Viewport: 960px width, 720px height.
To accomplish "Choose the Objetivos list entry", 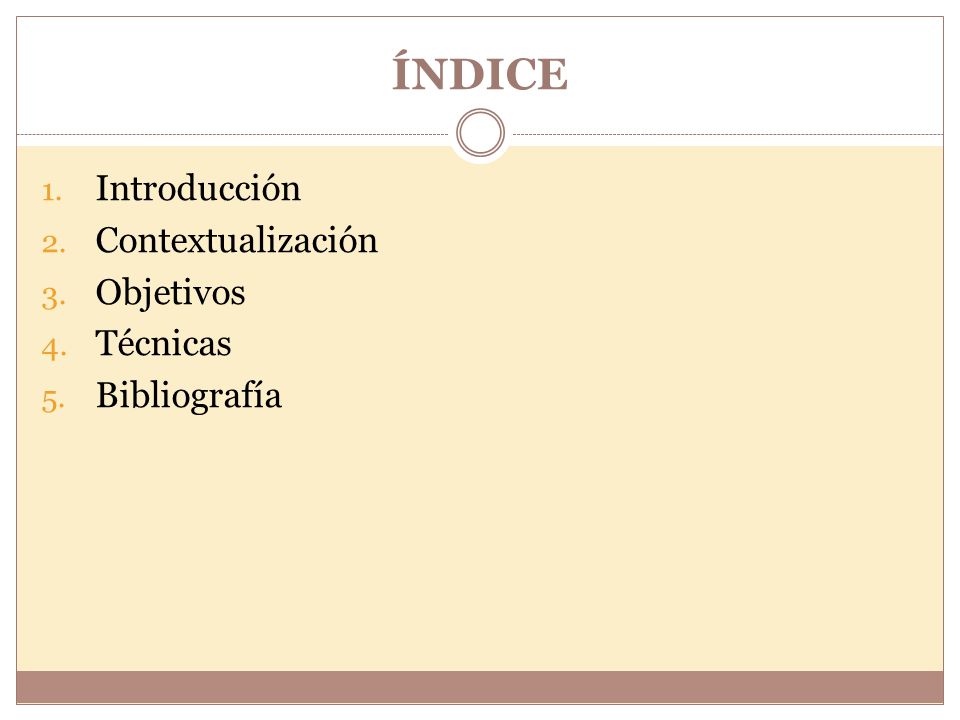I will point(170,293).
